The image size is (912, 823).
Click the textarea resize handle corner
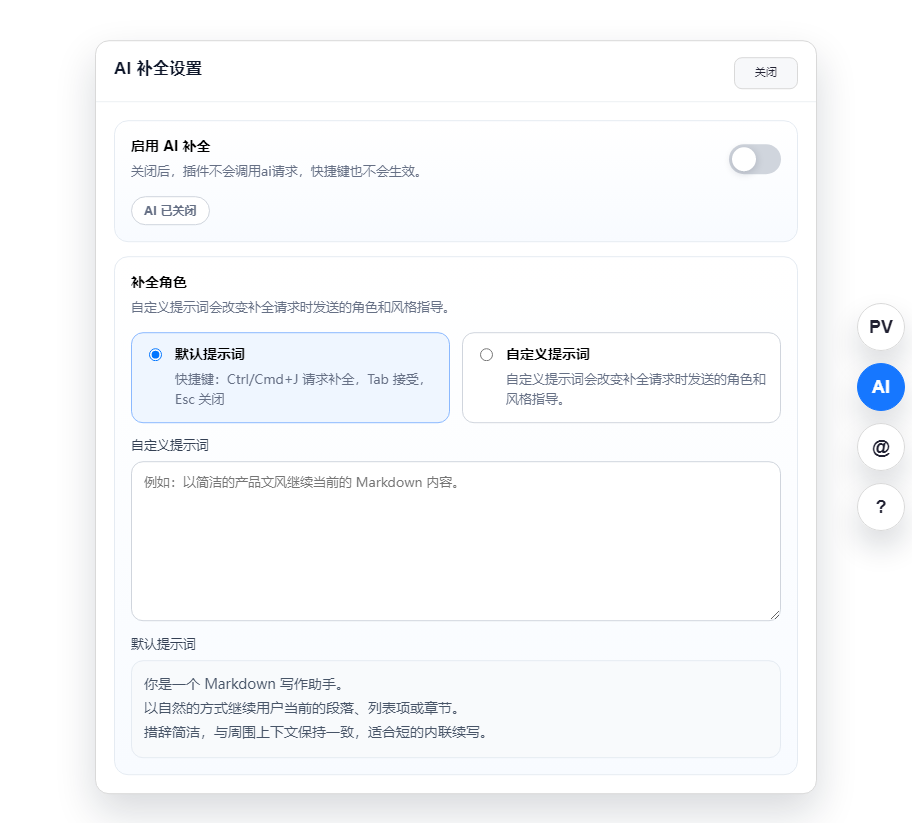[774, 614]
